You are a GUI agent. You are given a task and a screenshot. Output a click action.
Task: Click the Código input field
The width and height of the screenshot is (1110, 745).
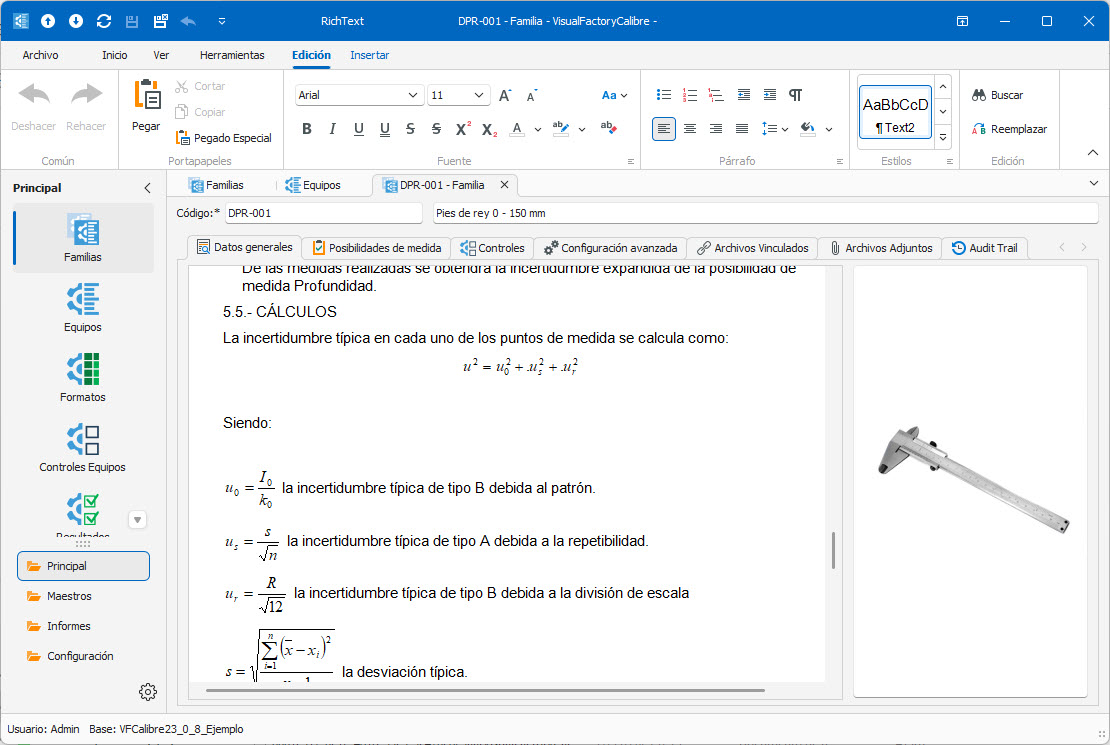pos(323,213)
